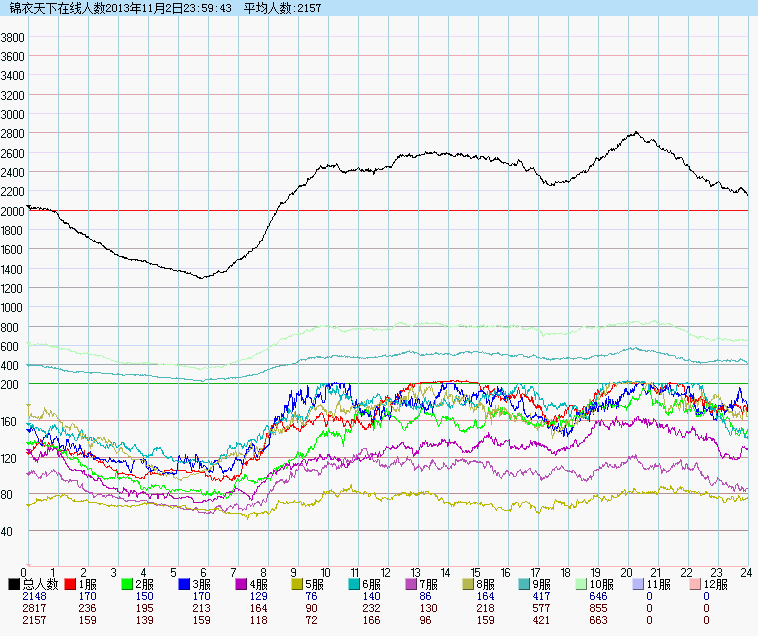Select the green 2服 legend color box
The width and height of the screenshot is (758, 636).
click(x=128, y=584)
